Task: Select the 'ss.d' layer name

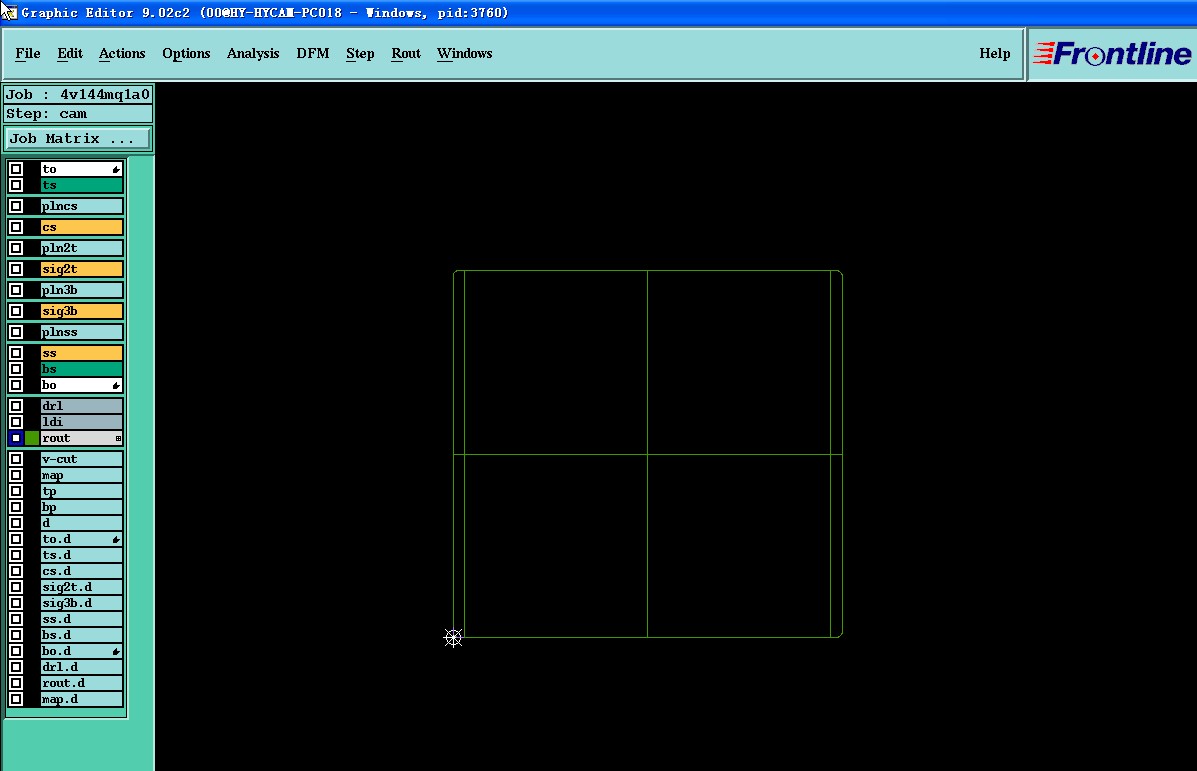Action: [x=82, y=620]
